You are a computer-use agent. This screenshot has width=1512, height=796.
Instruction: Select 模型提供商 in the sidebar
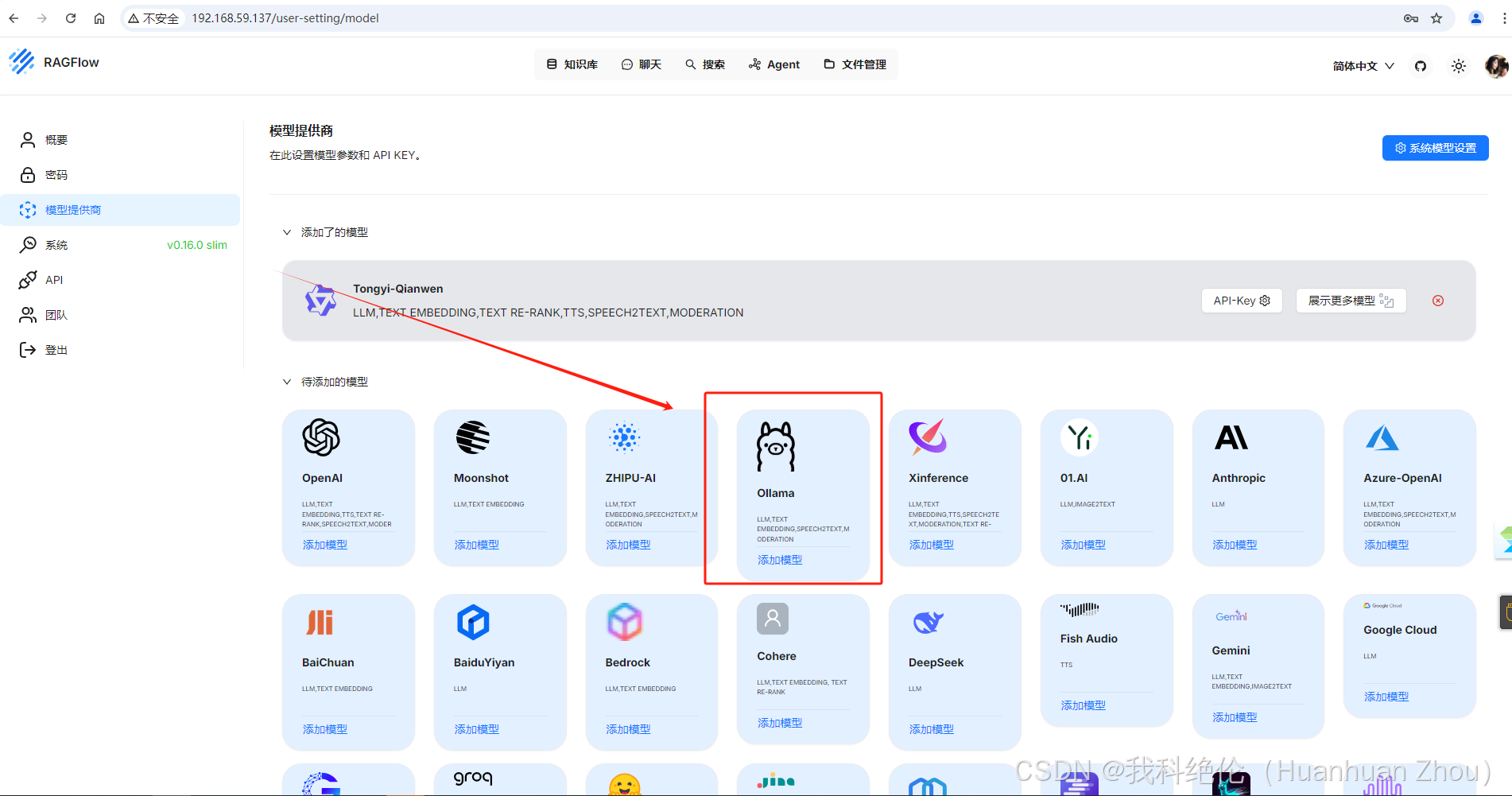[x=121, y=210]
